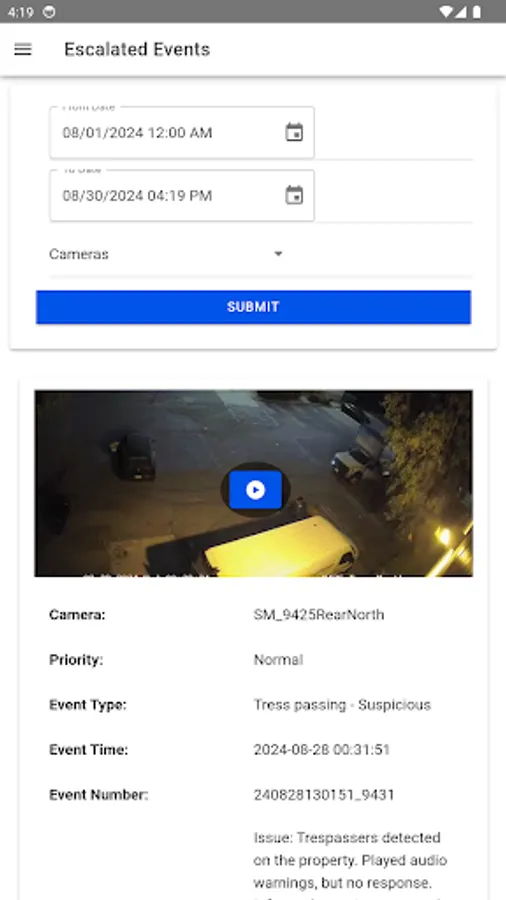Open calendar picker for To Date
This screenshot has height=900, width=506.
(x=294, y=195)
